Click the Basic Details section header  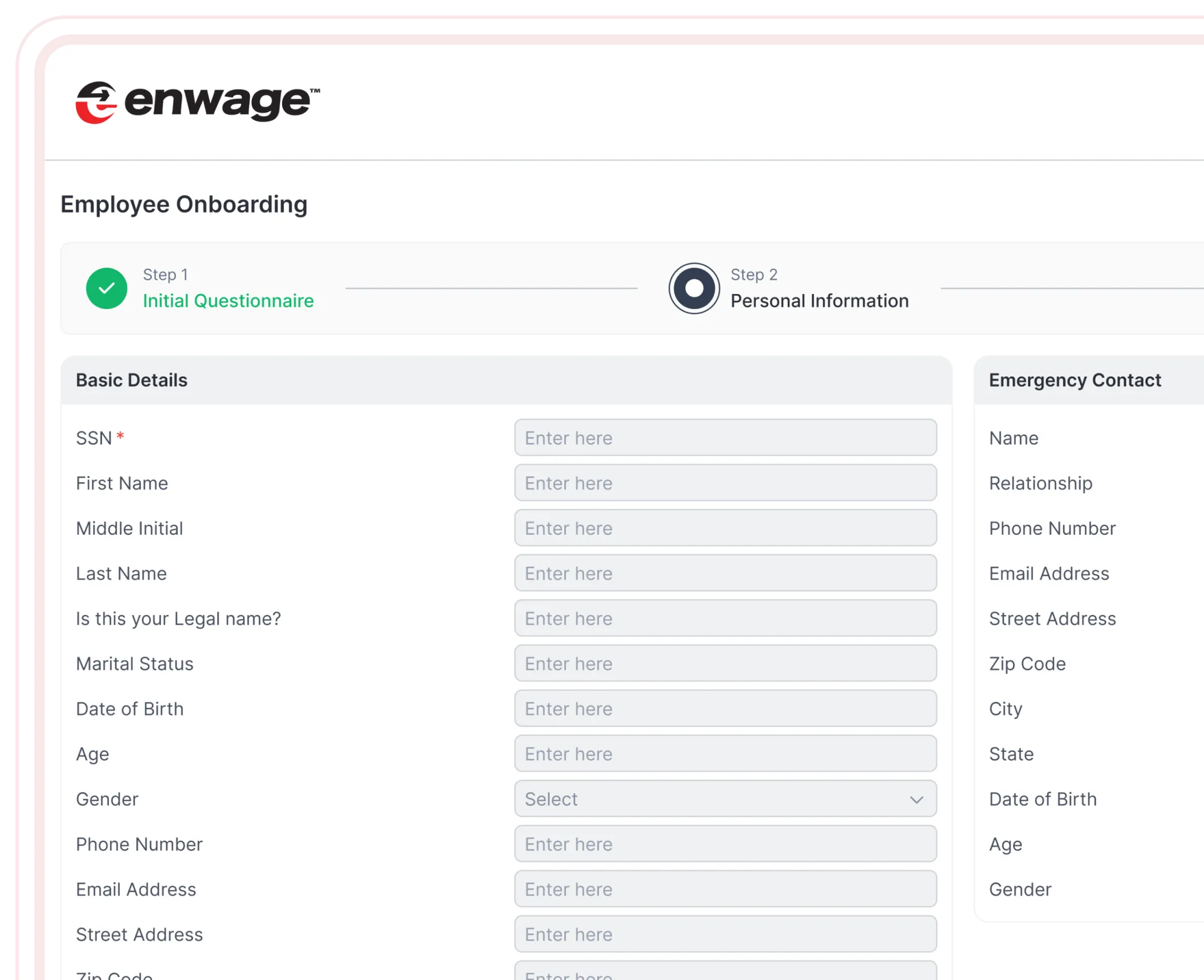click(132, 381)
